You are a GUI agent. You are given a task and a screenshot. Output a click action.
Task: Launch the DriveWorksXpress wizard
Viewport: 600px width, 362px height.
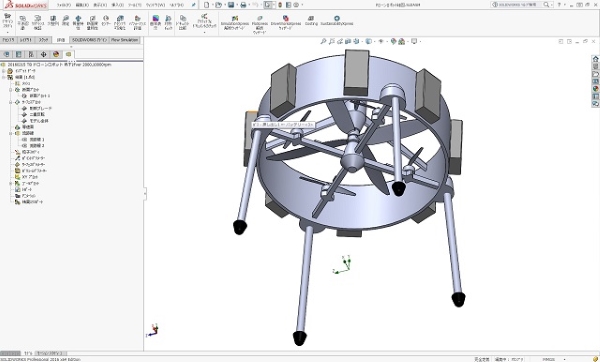click(285, 23)
